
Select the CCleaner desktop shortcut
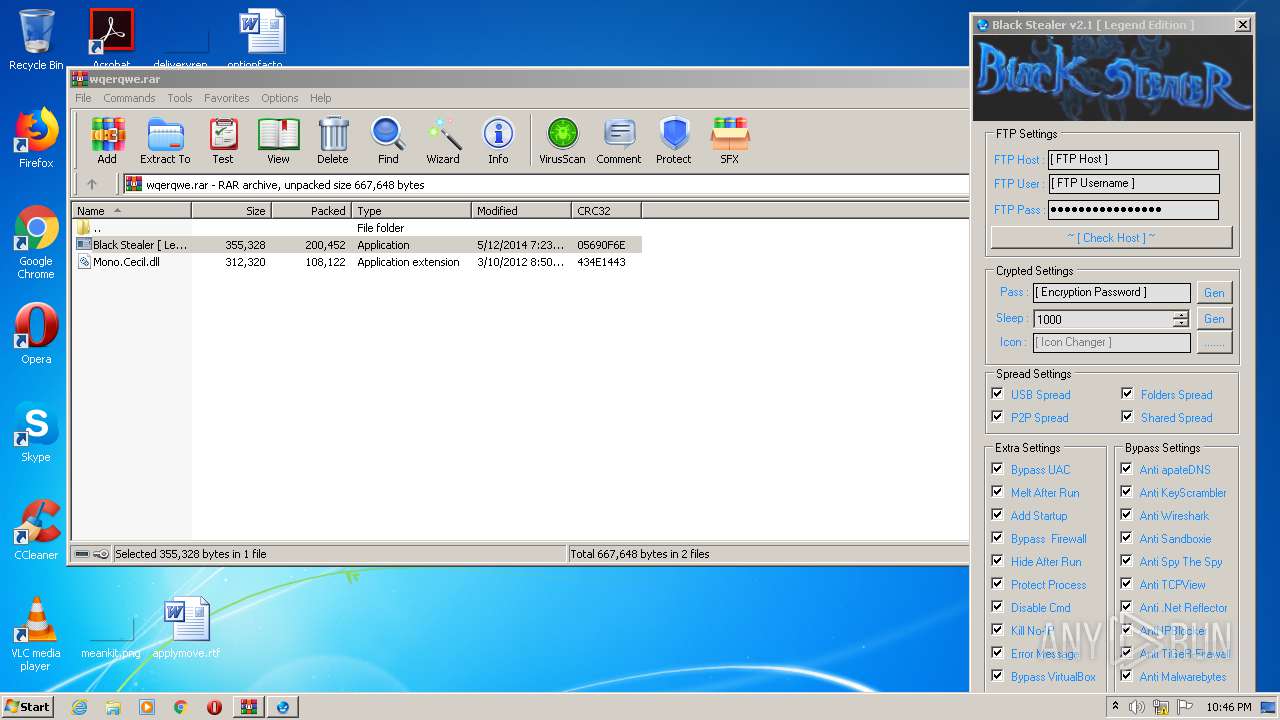coord(36,530)
